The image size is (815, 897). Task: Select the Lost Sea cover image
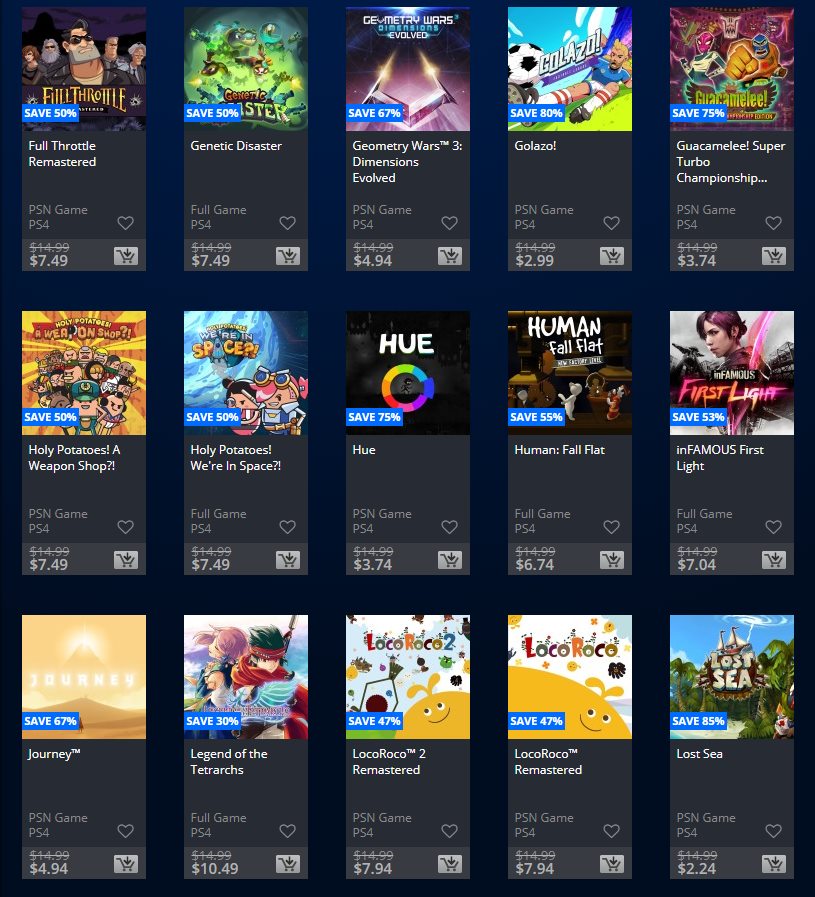coord(731,677)
